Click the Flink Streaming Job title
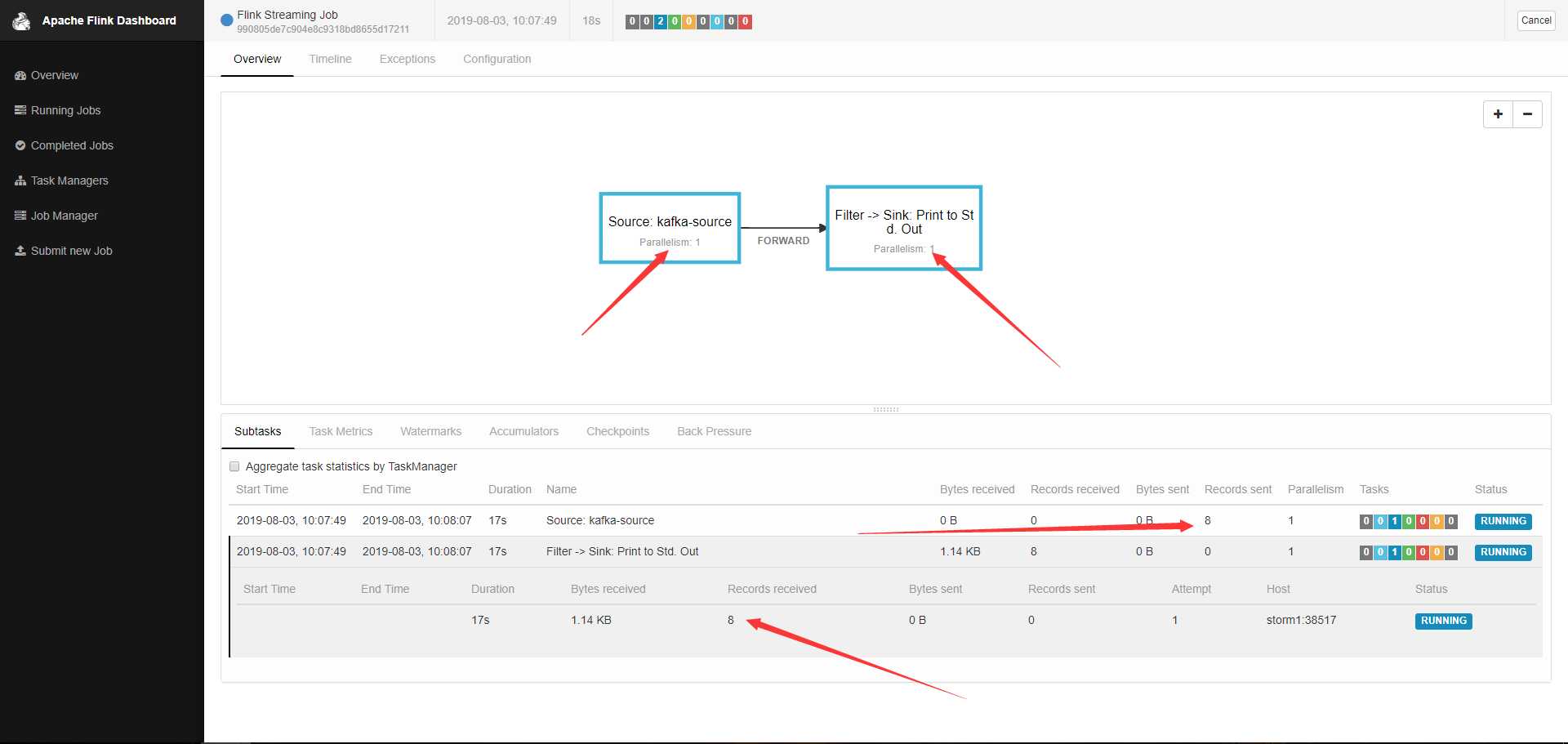Screen dimensions: 1568x744 pos(287,15)
